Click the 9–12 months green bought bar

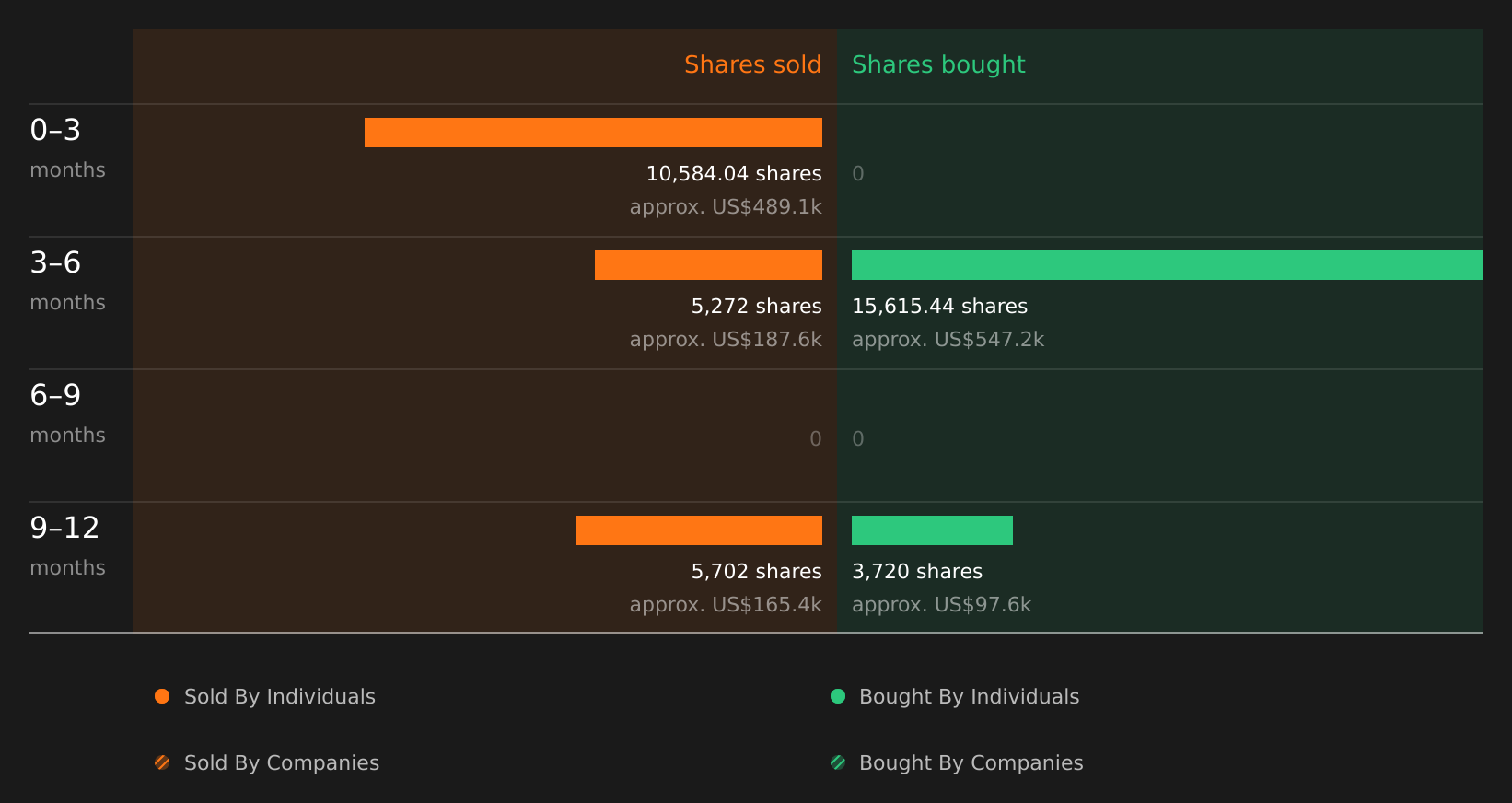[x=932, y=530]
